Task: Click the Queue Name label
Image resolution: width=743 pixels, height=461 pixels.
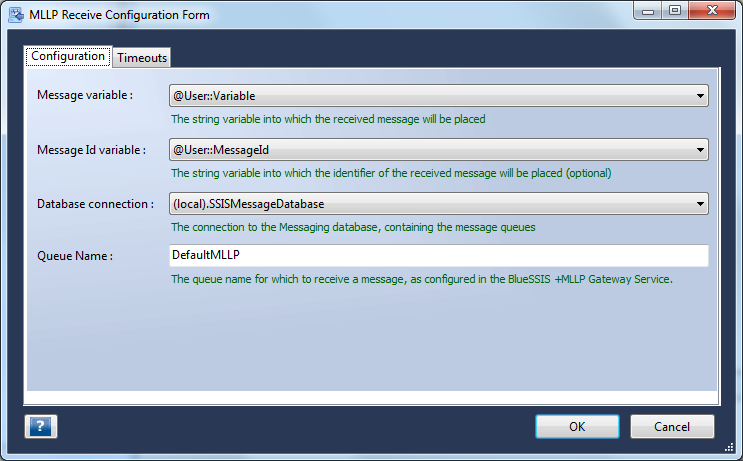Action: 75,256
